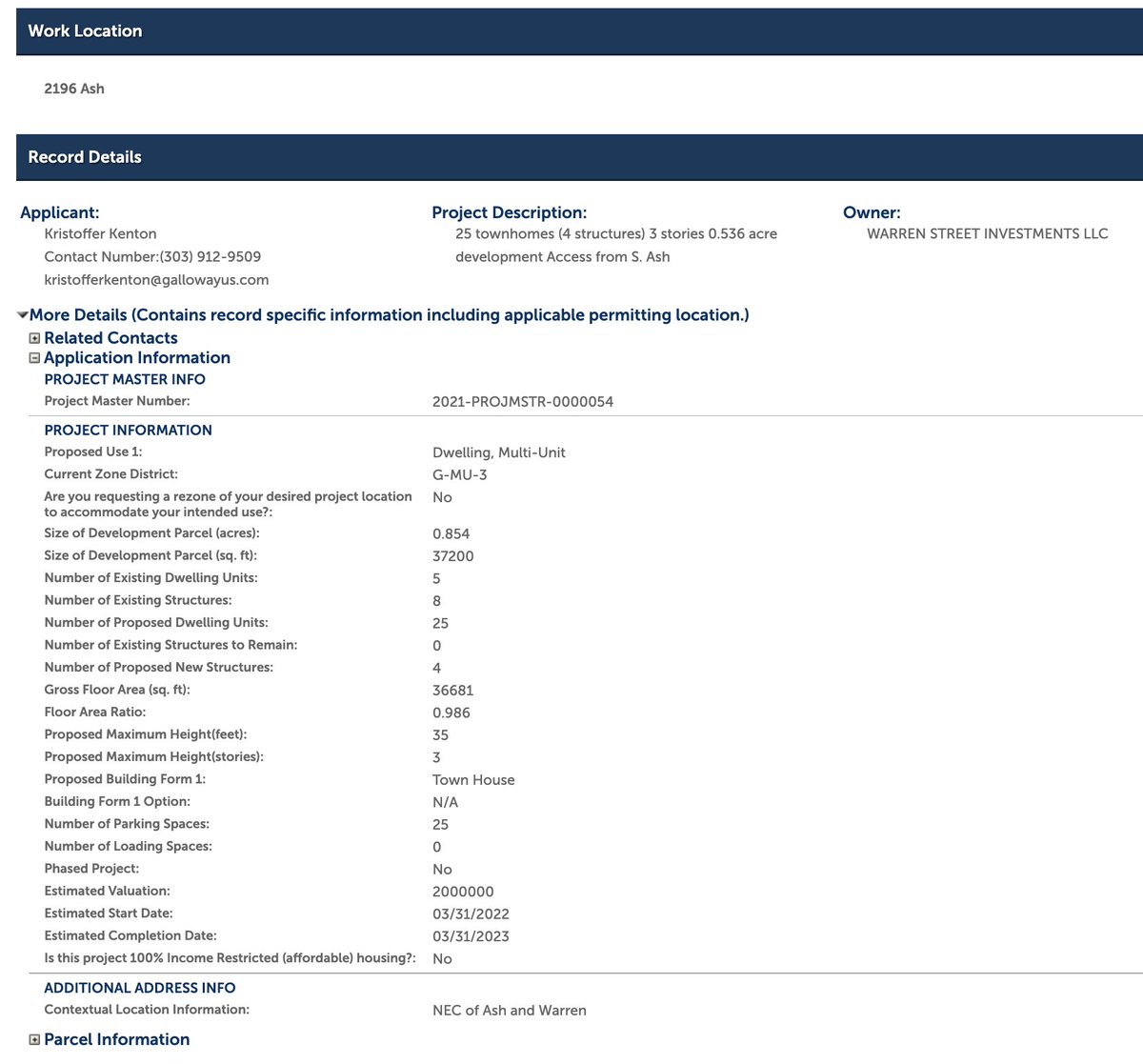Click the Project Description label
This screenshot has width=1143, height=1064.
(x=510, y=212)
